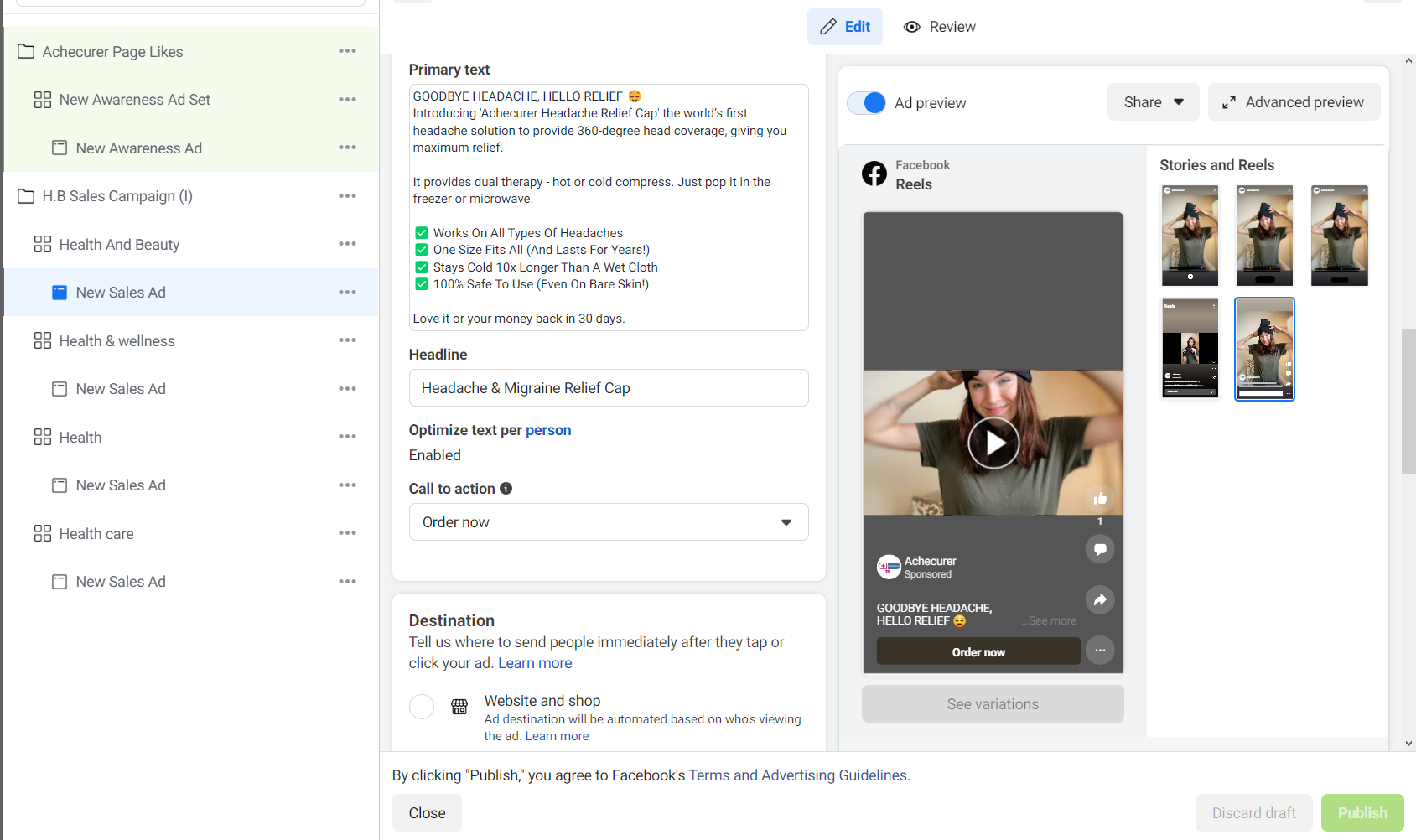
Task: Click the preview panel scroll up arrow
Action: (x=1408, y=60)
